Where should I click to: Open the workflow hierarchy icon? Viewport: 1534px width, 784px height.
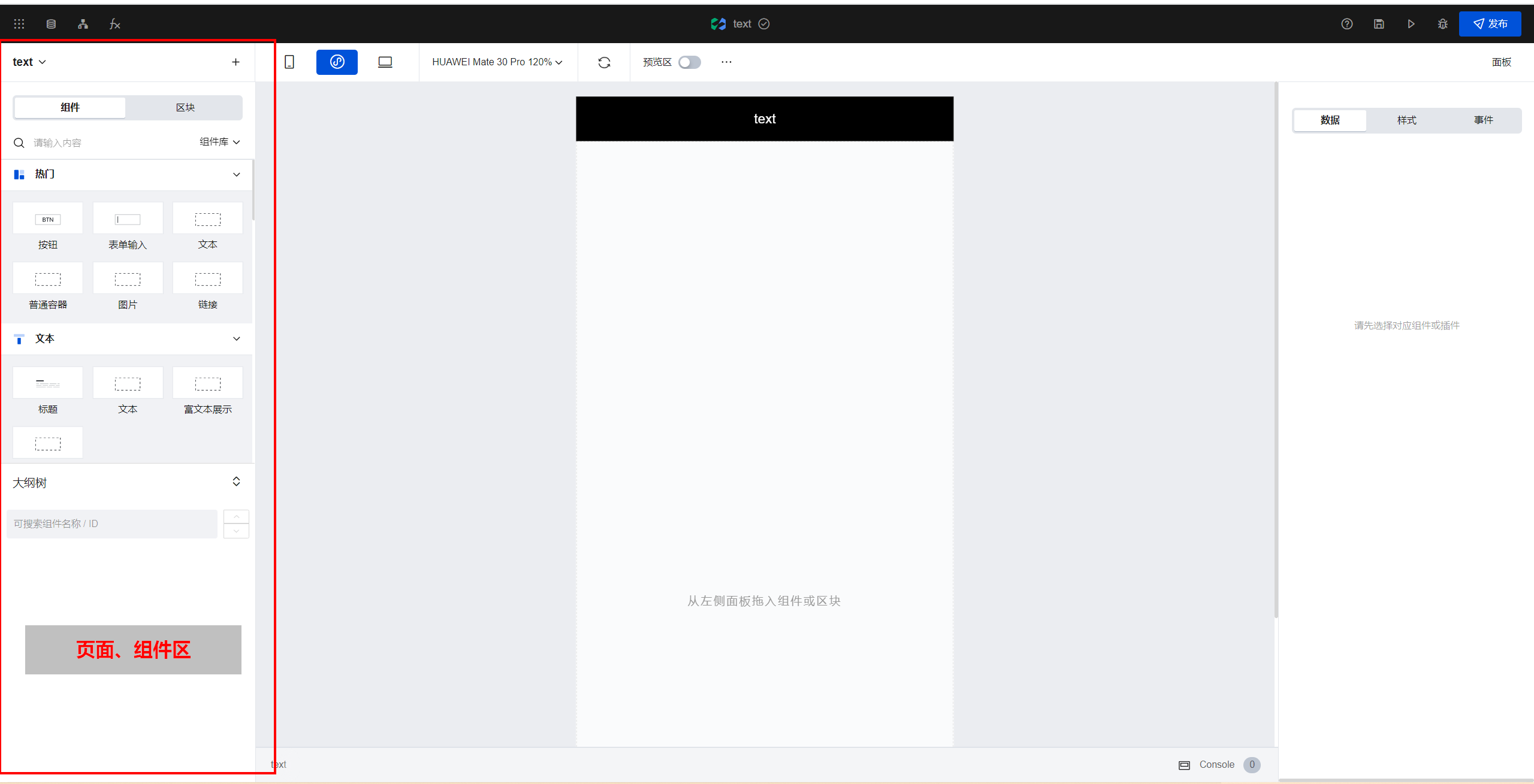tap(83, 24)
